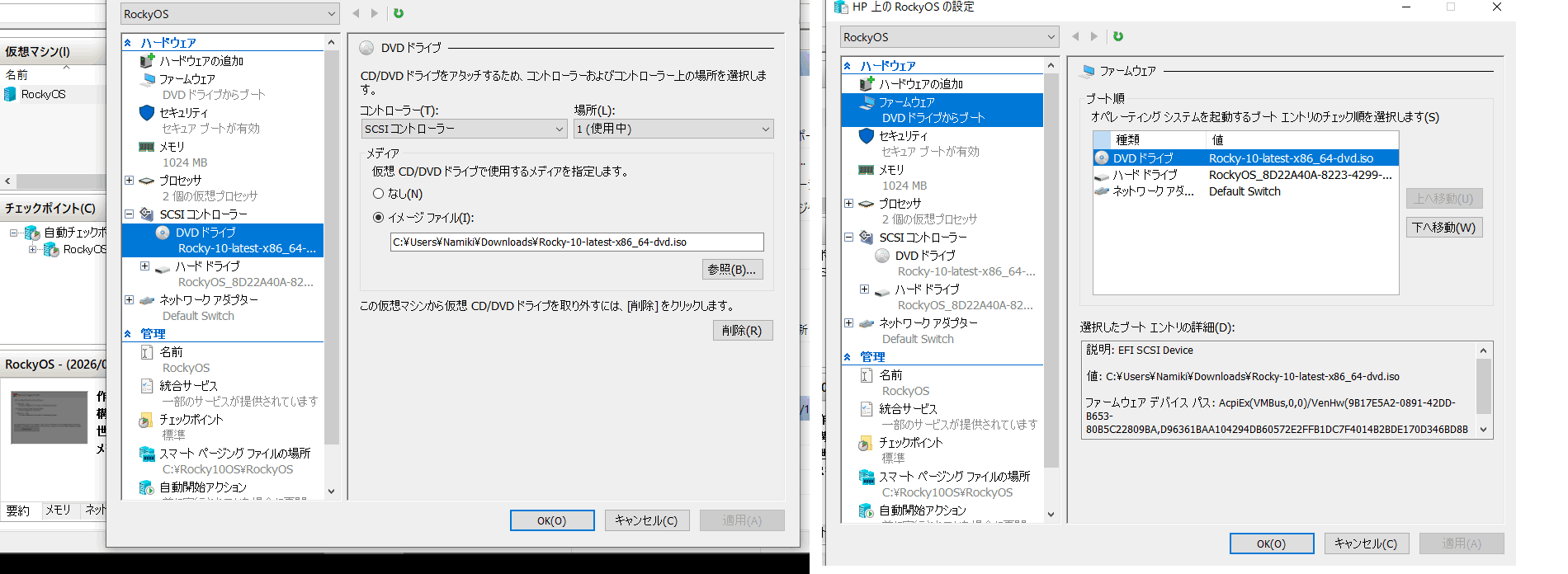Image resolution: width=1568 pixels, height=574 pixels.
Task: Select the なし(N) media radio button
Action: coord(378,194)
